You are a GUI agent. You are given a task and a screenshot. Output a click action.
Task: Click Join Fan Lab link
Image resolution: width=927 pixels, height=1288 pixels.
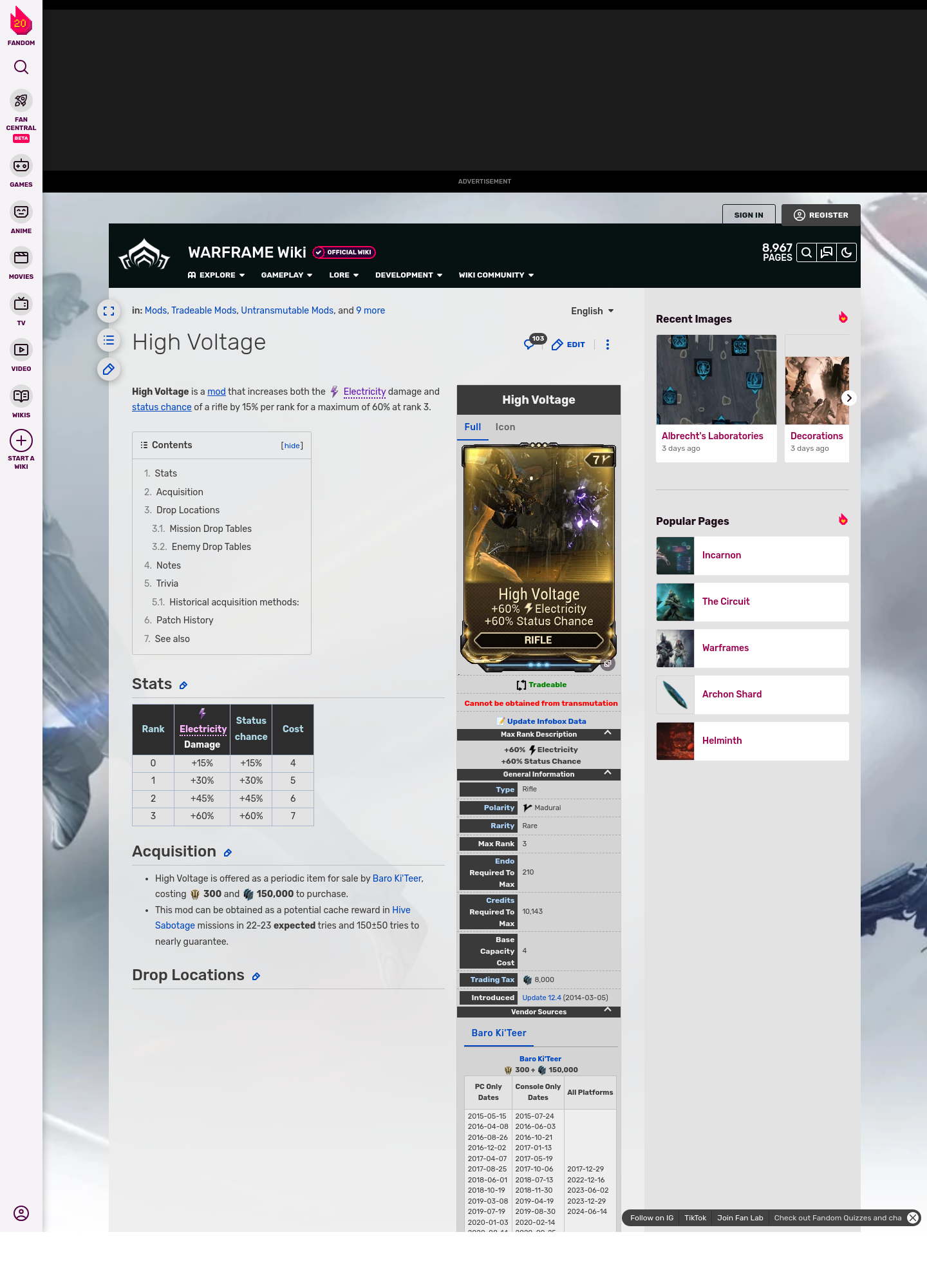tap(740, 1218)
